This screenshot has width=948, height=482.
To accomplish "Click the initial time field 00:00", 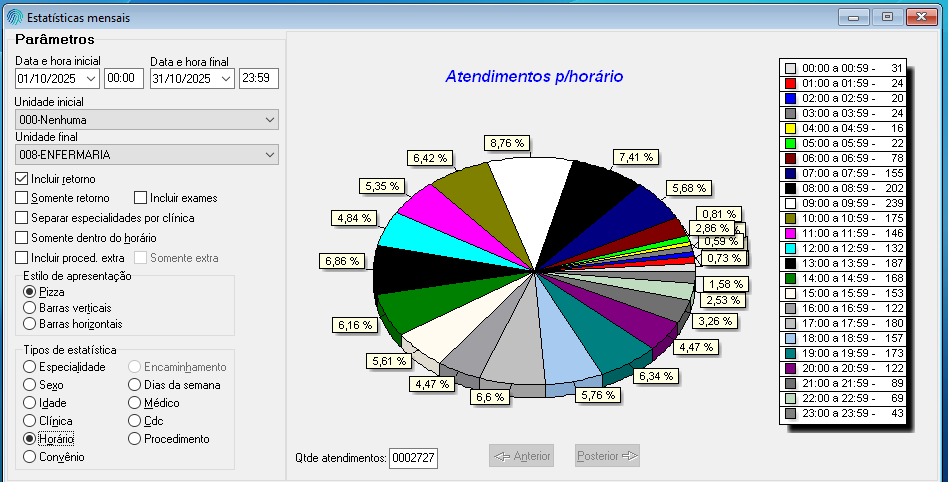I will pos(124,78).
